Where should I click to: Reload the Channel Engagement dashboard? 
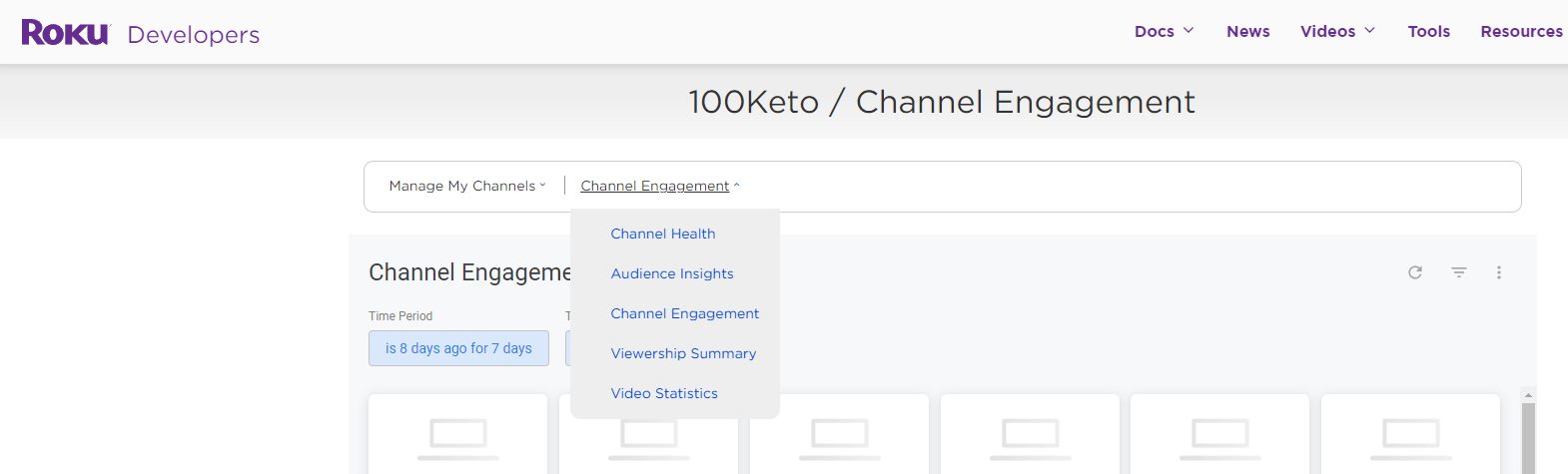pos(1415,272)
